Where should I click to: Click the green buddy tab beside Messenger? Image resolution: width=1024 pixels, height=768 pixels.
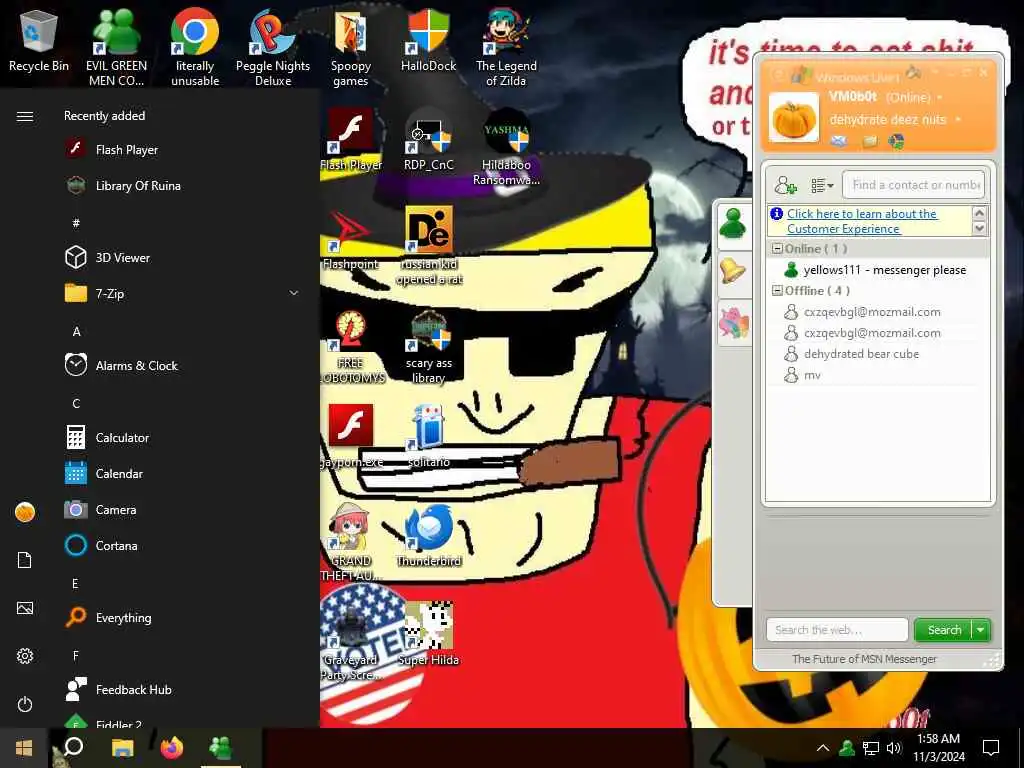733,225
